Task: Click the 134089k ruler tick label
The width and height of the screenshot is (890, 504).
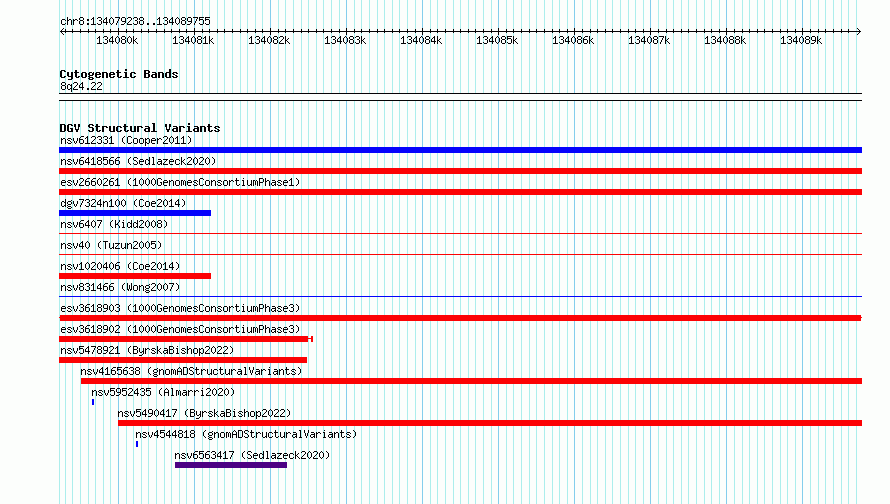Action: coord(801,40)
